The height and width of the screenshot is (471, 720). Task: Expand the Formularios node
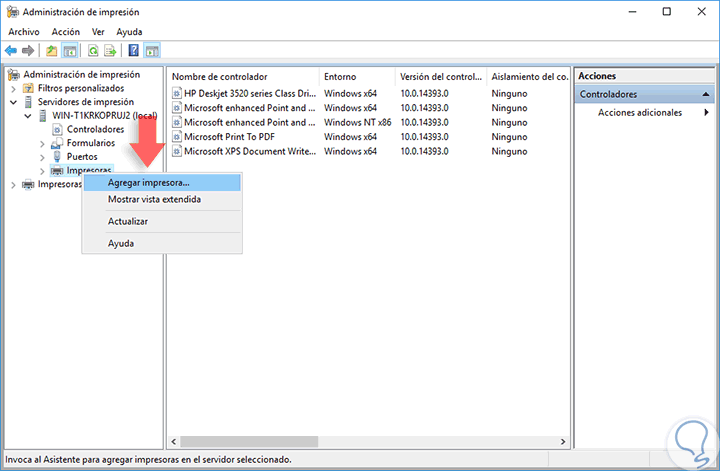[42, 144]
